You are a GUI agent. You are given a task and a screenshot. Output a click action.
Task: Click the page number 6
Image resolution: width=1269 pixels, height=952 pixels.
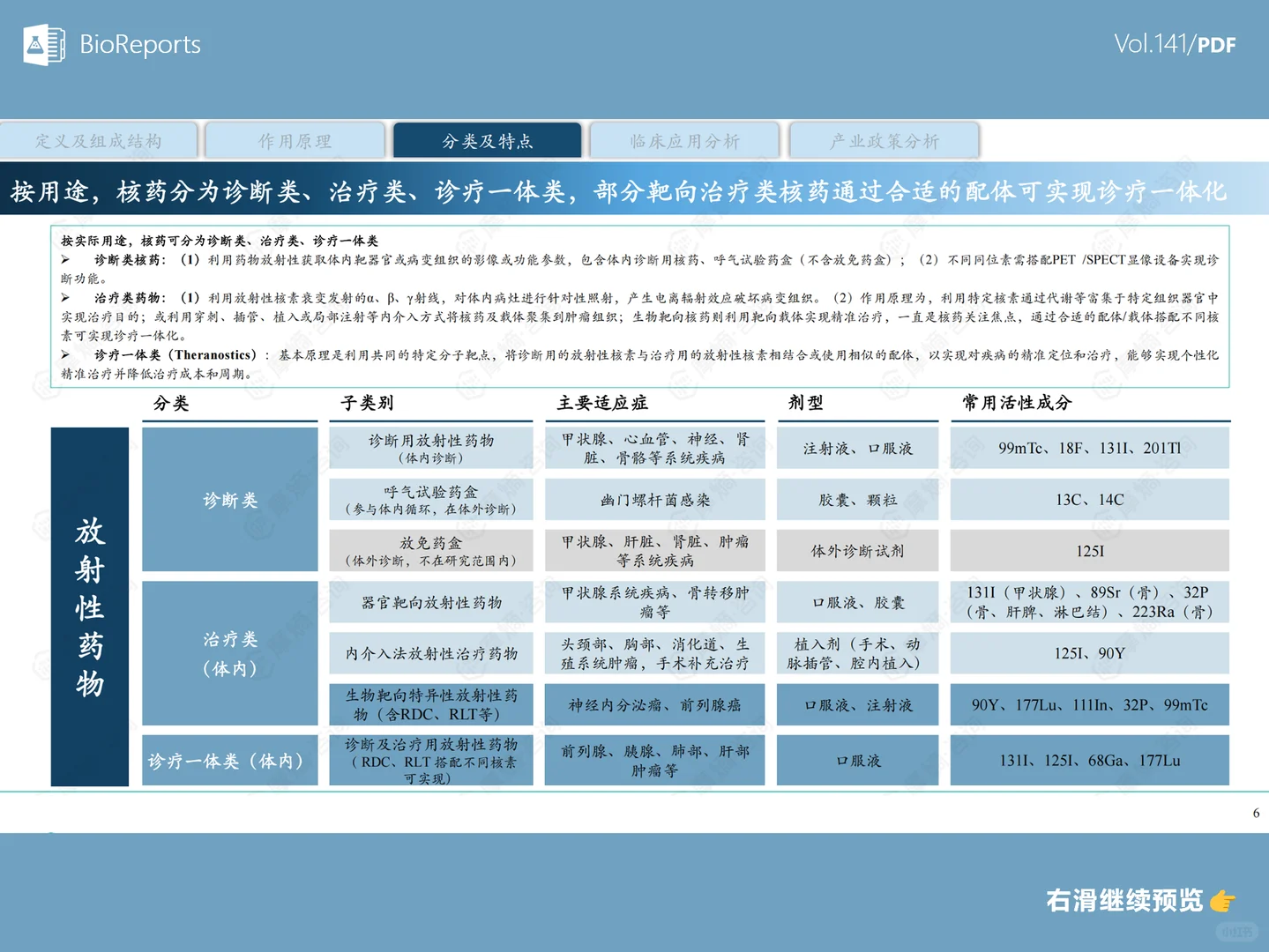click(1255, 813)
